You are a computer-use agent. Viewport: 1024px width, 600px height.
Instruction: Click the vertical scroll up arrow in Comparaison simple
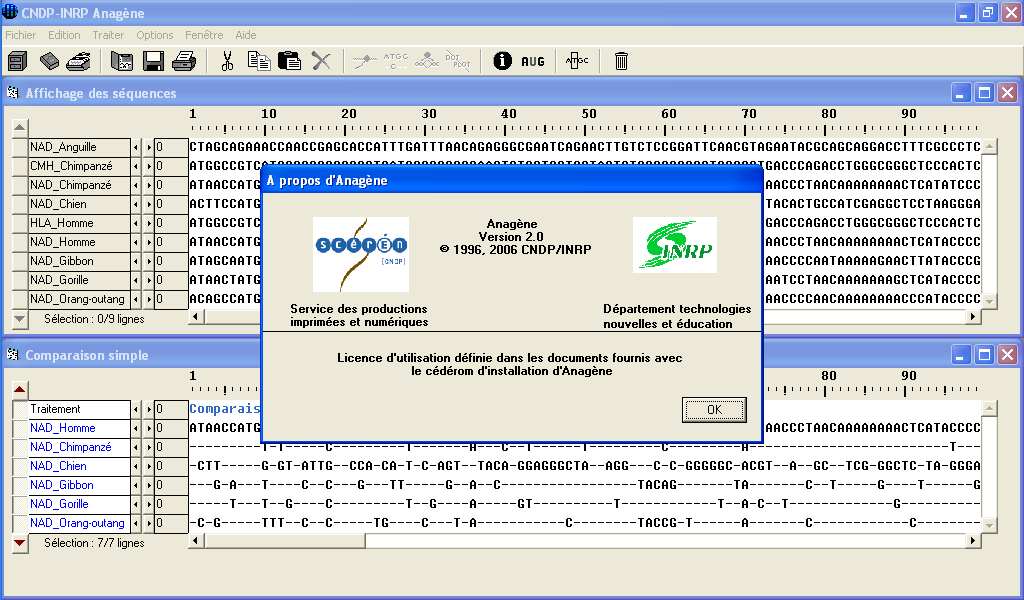pos(989,408)
